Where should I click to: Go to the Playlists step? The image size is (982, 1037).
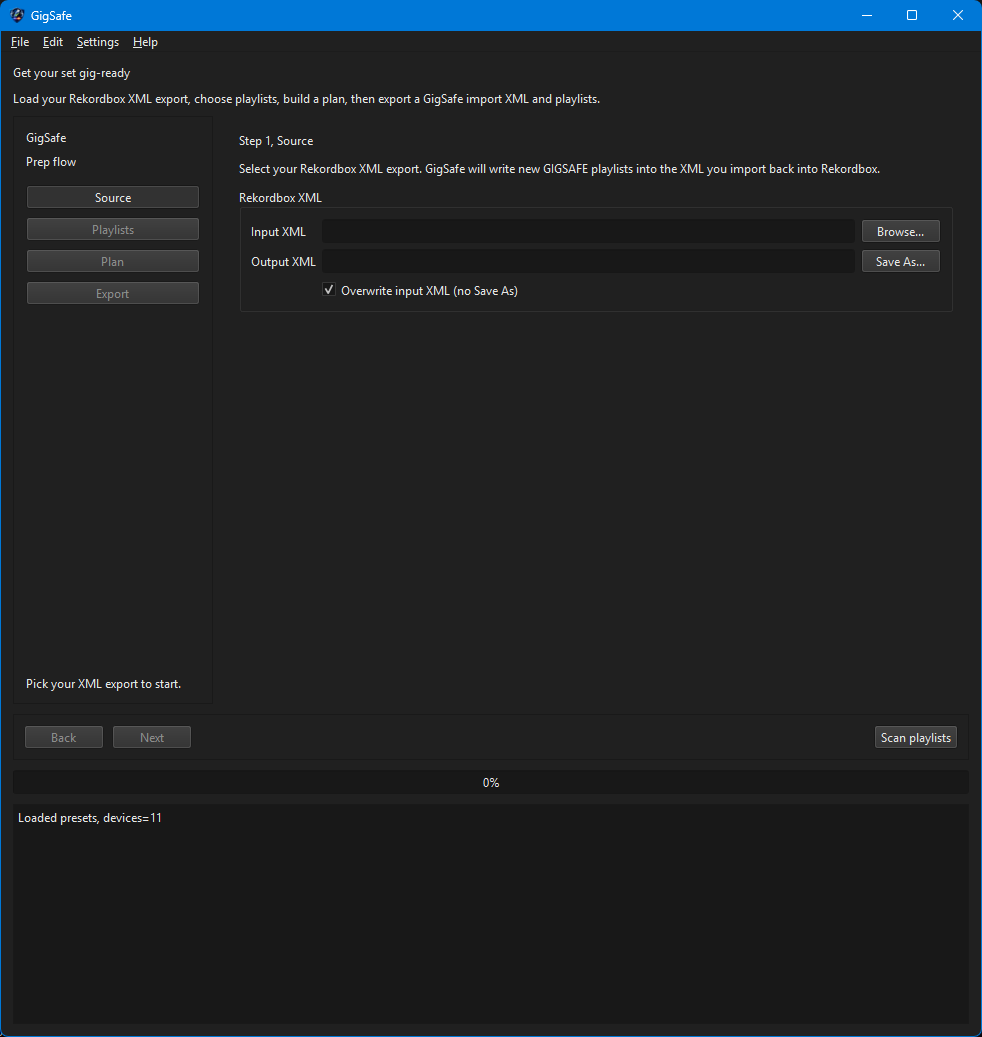click(x=113, y=230)
